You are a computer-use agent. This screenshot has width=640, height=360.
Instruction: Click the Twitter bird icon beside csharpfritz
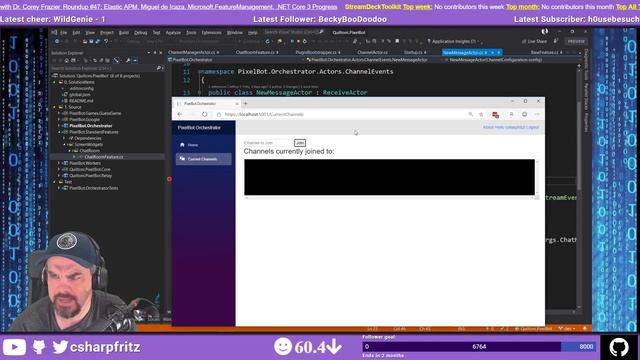(x=60, y=347)
